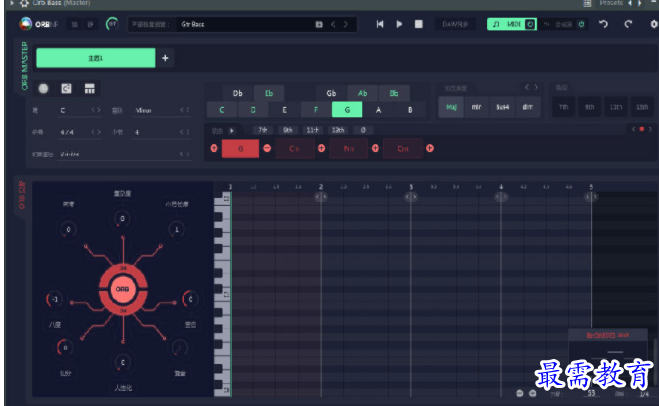Viewport: 659px width, 406px height.
Task: Click the ORB logo at top left
Action: click(x=26, y=24)
